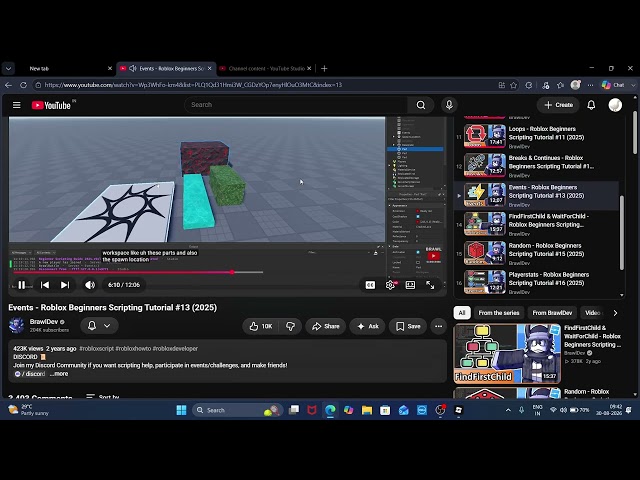Skip to the next video
Image resolution: width=640 pixels, height=480 pixels.
(65, 285)
